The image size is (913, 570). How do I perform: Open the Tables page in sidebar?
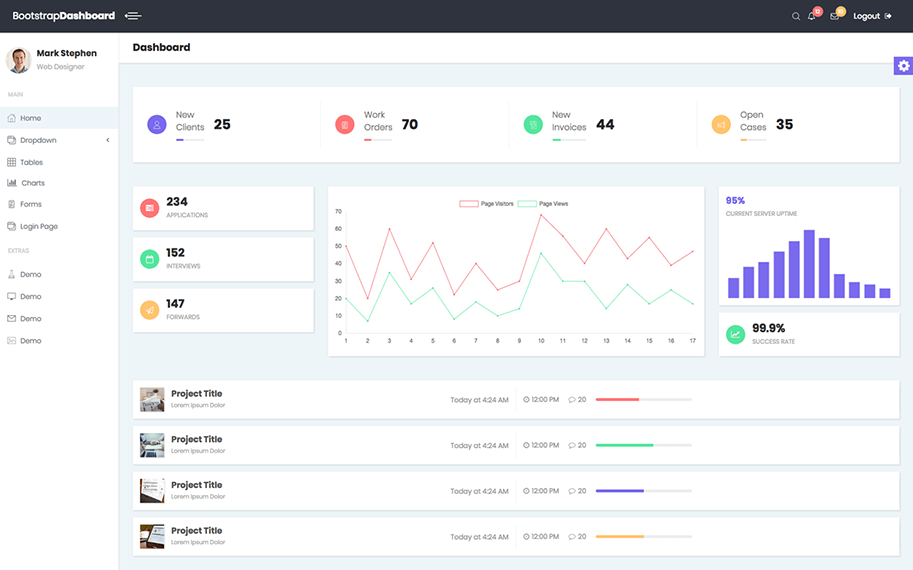point(31,162)
